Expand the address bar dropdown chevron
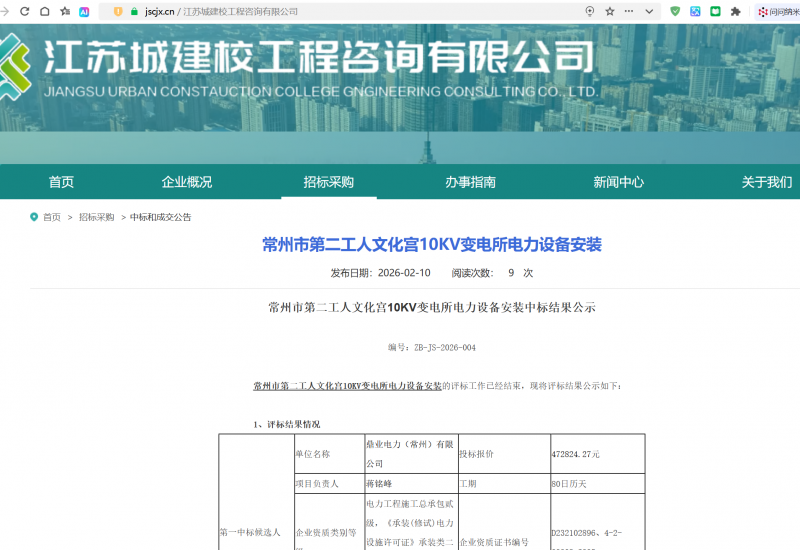This screenshot has width=800, height=550. coord(650,11)
